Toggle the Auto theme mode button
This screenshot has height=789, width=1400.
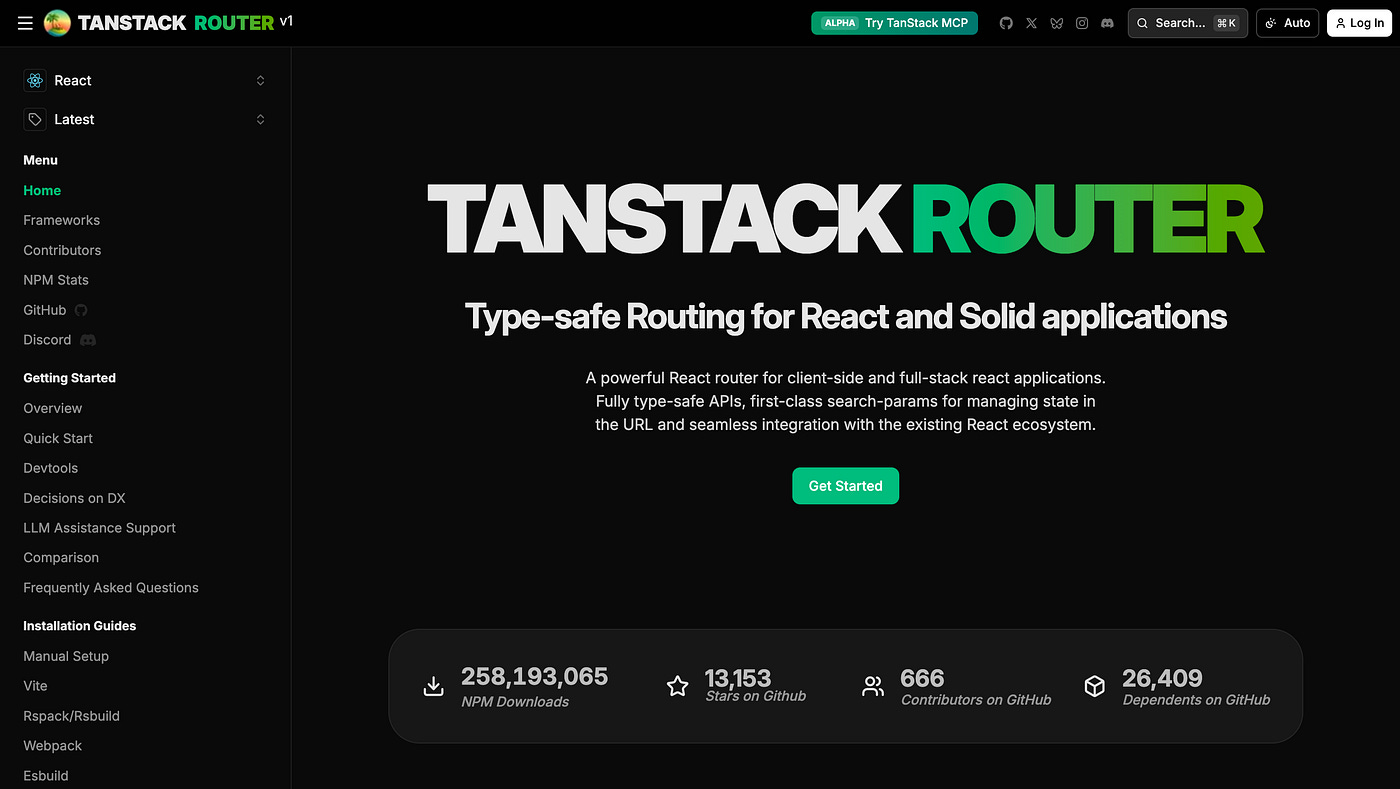coord(1288,23)
